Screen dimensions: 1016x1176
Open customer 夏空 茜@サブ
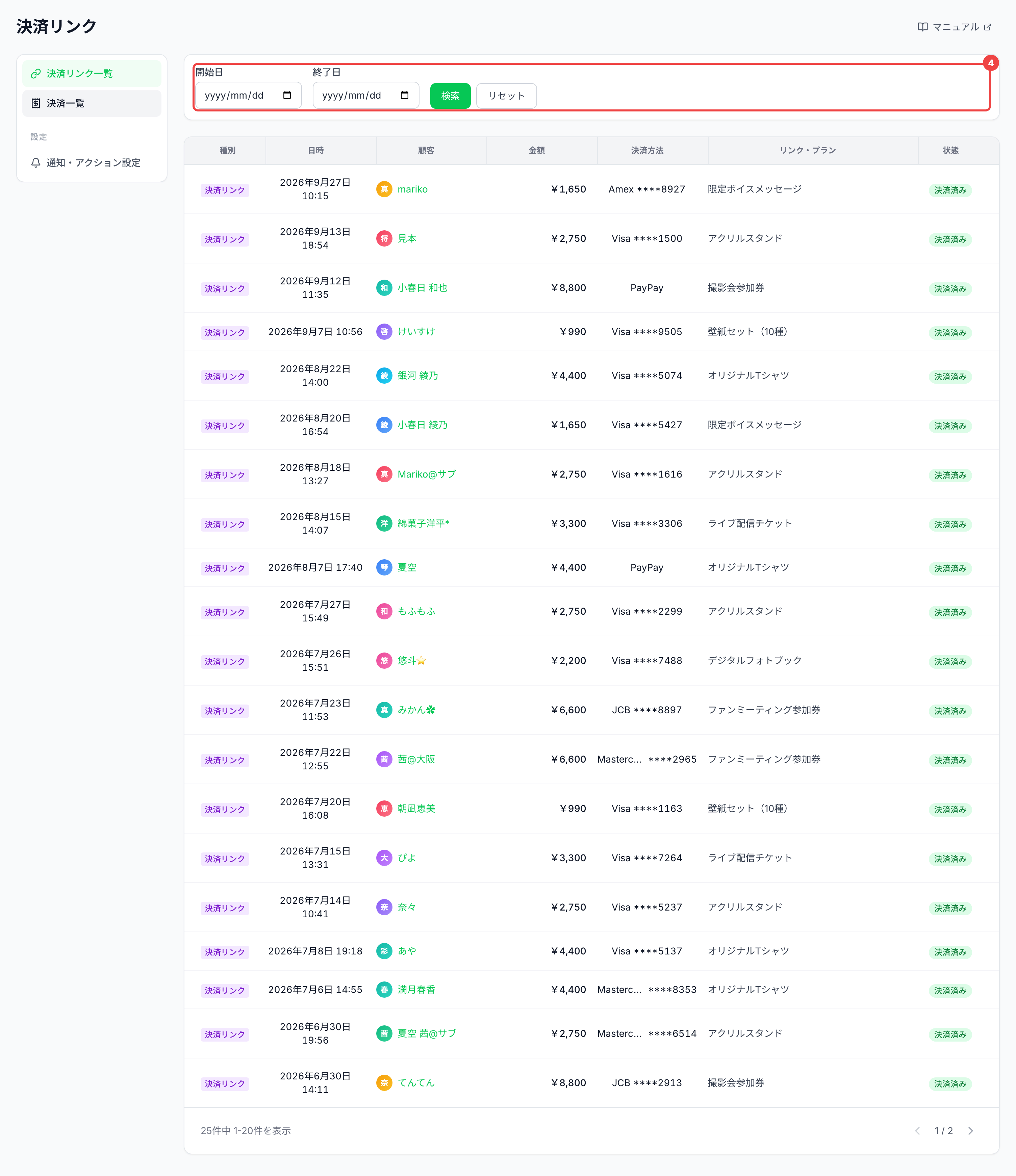click(x=427, y=1033)
